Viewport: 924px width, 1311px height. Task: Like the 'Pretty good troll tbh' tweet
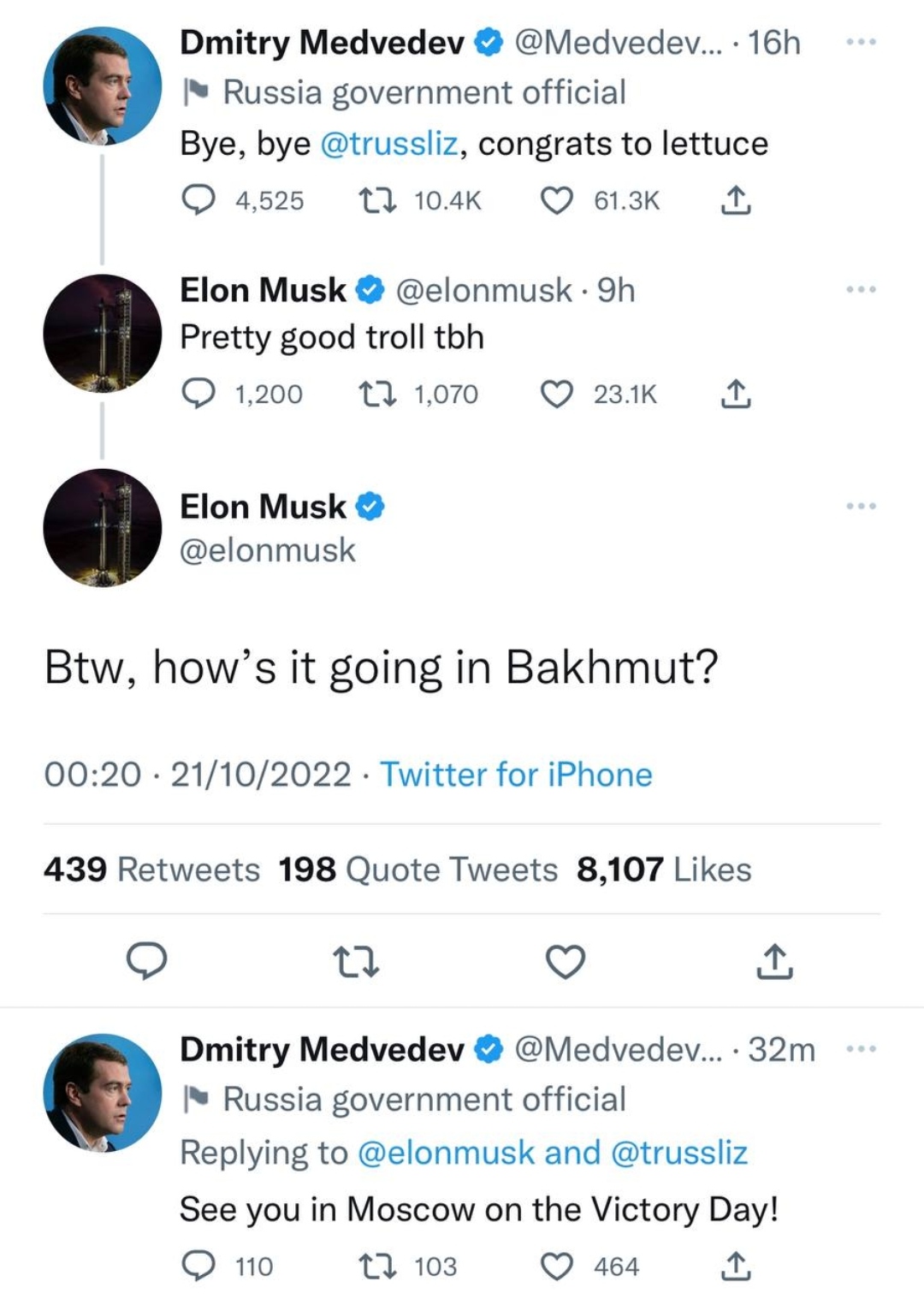[558, 394]
